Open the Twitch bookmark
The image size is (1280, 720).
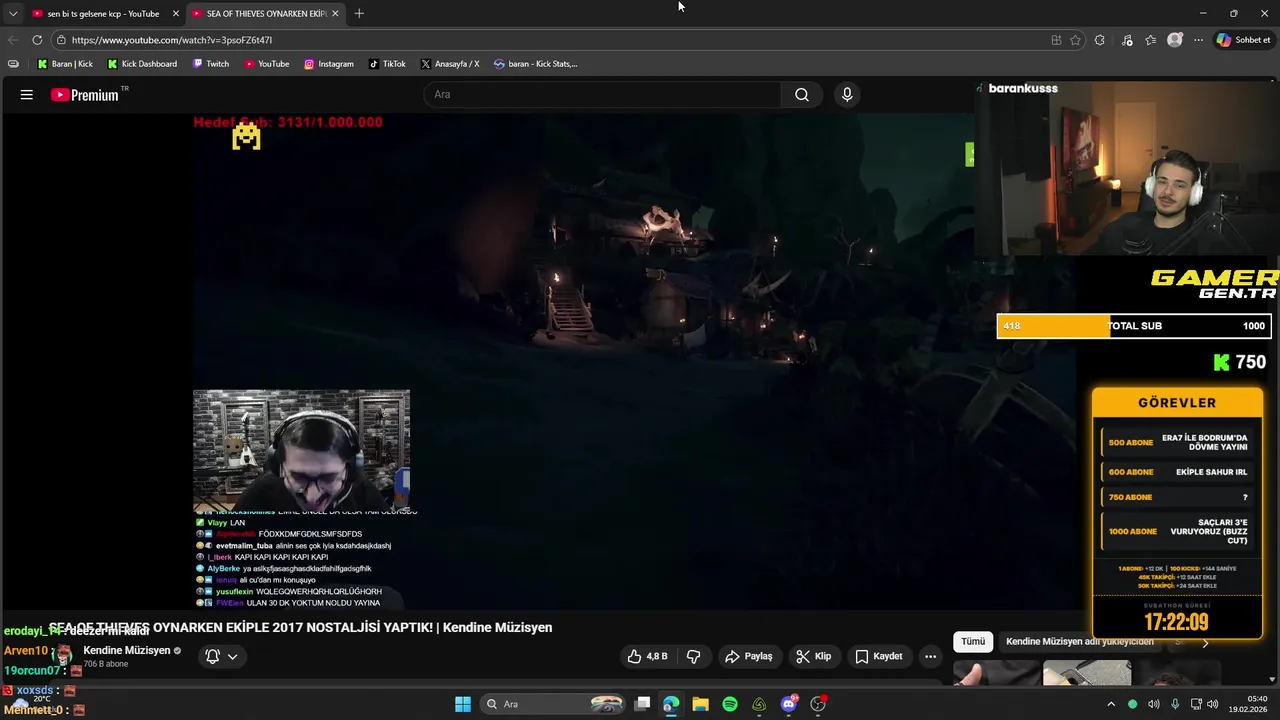pyautogui.click(x=211, y=64)
